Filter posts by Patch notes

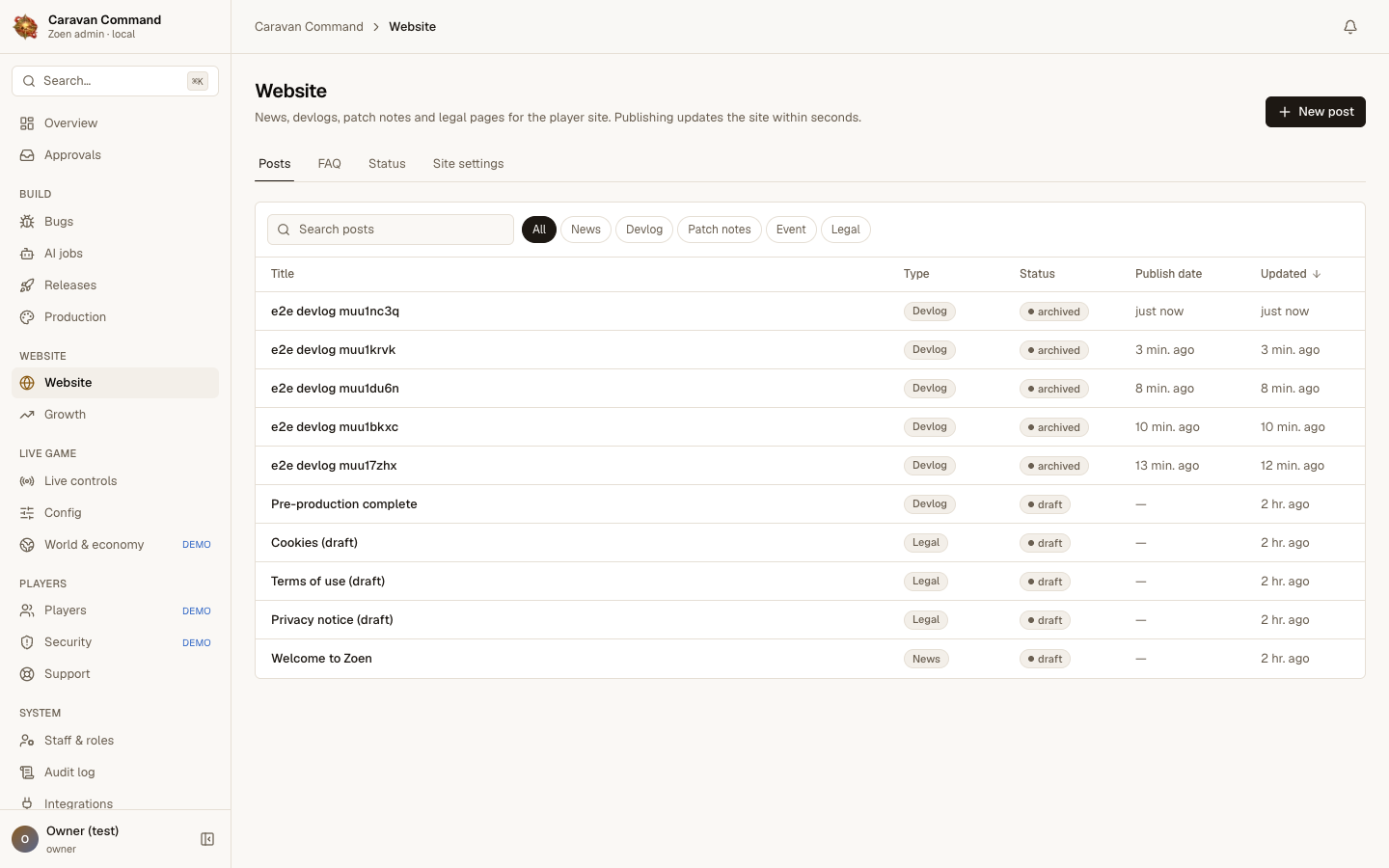720,230
